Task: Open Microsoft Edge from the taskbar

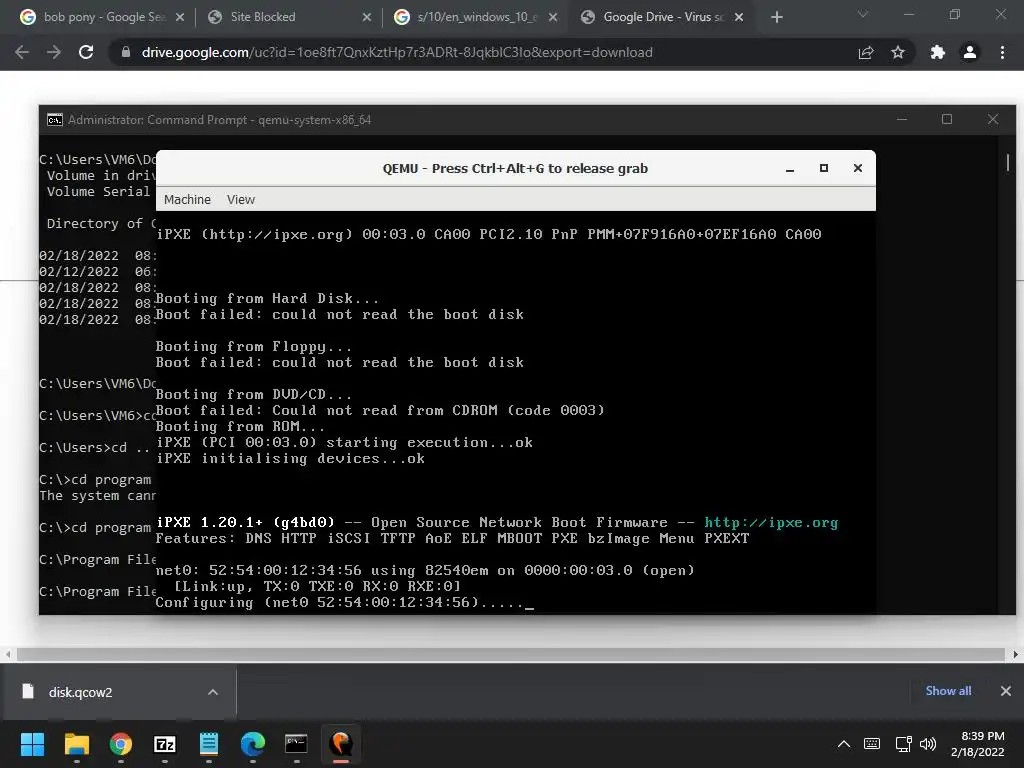Action: [x=253, y=744]
